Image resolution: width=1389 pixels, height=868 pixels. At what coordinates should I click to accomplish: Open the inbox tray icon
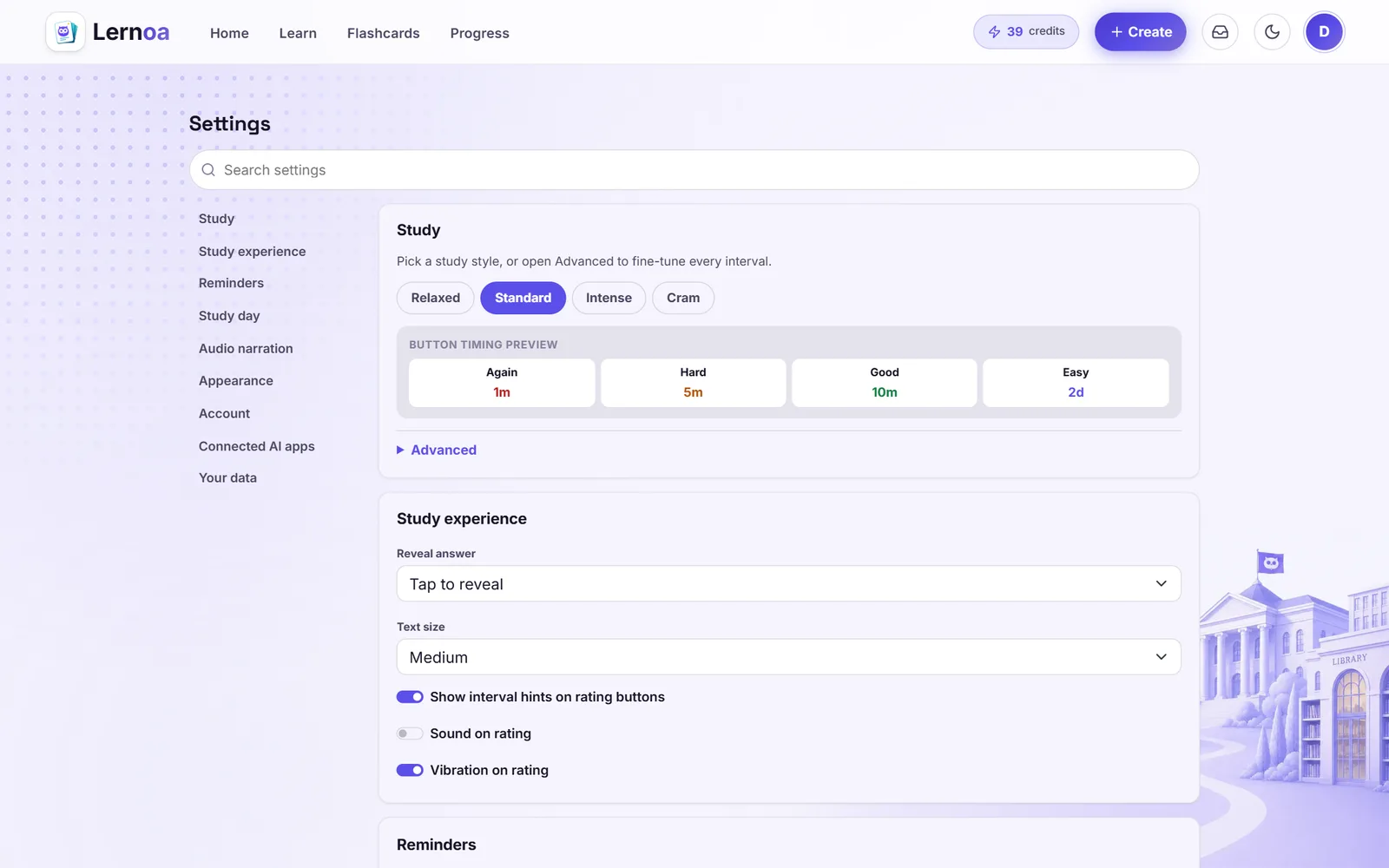click(x=1220, y=32)
